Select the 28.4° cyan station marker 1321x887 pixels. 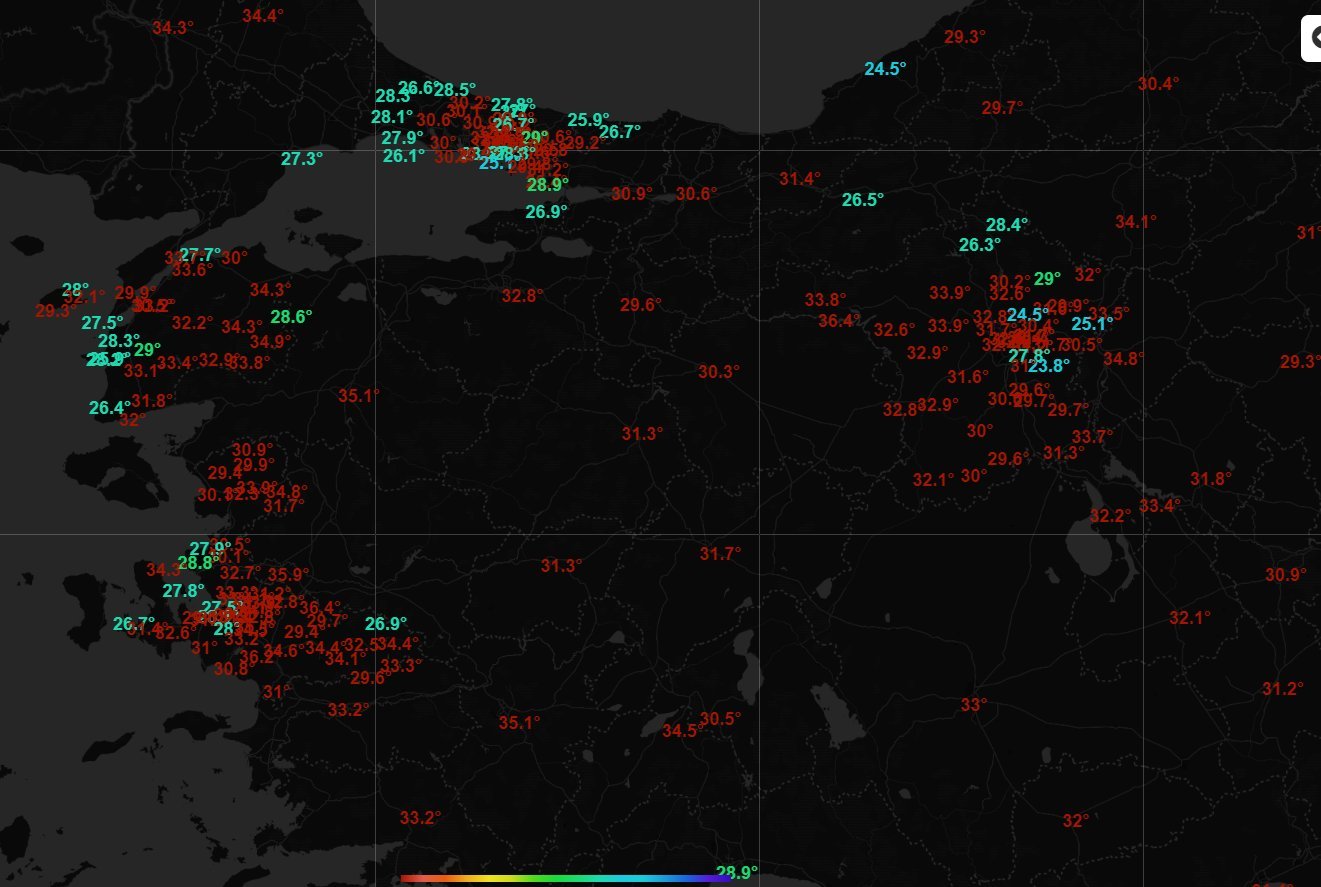1006,225
